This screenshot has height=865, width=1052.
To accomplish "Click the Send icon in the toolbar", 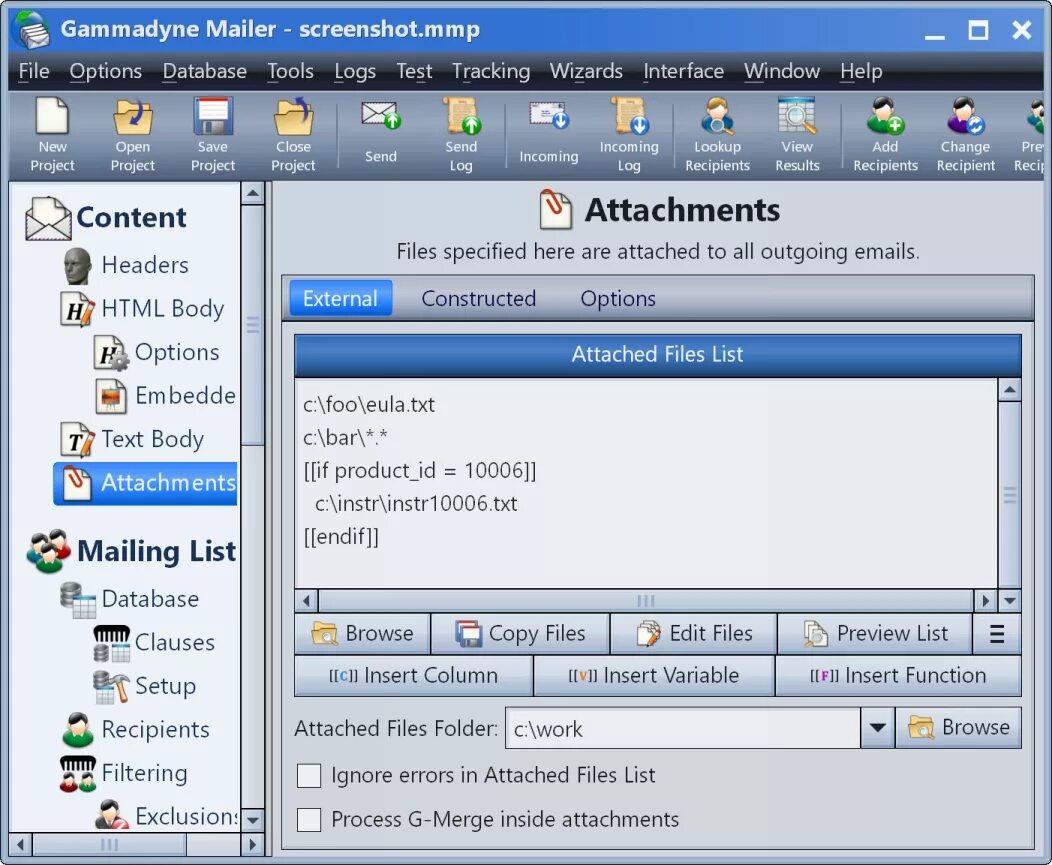I will coord(380,125).
